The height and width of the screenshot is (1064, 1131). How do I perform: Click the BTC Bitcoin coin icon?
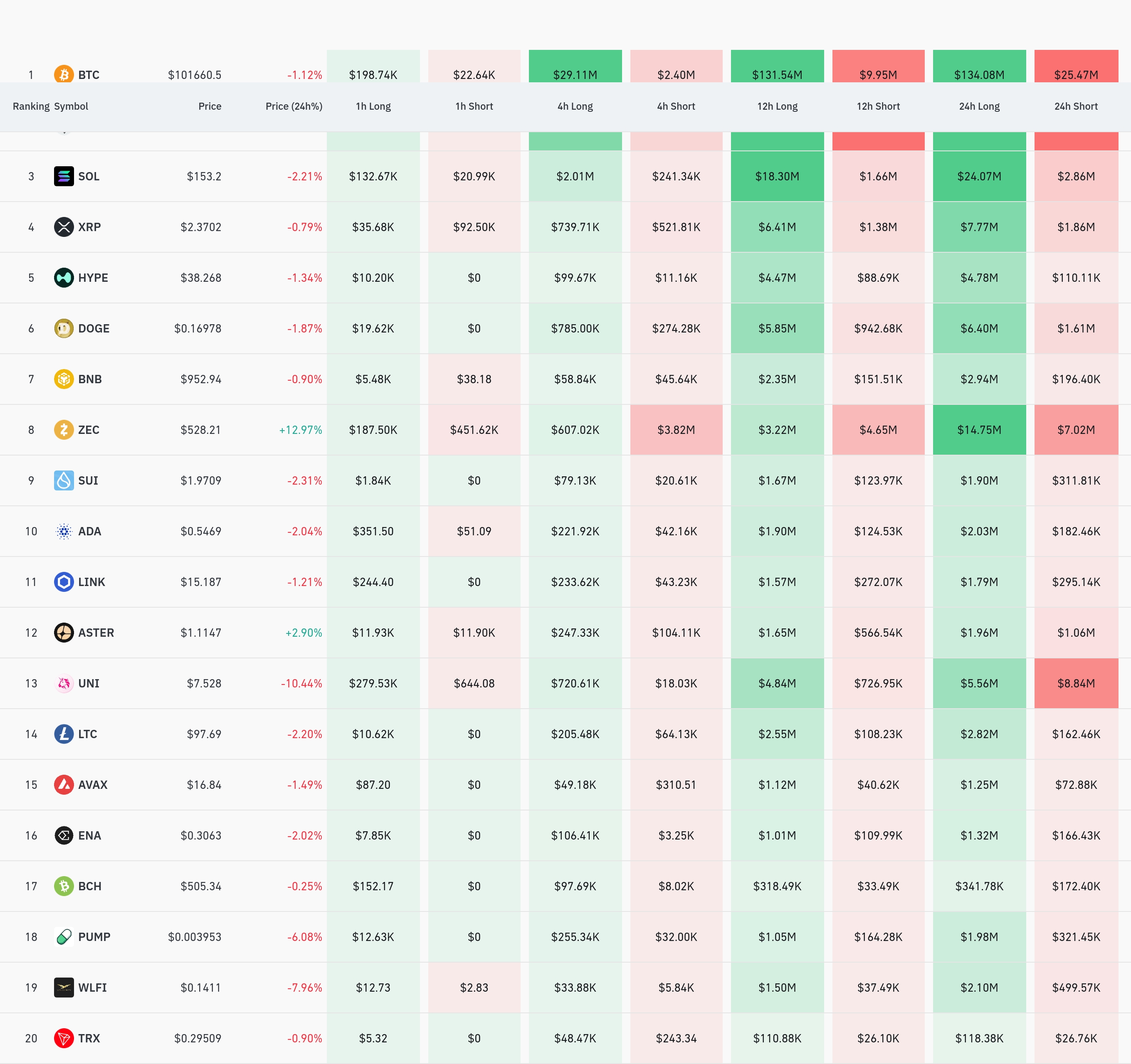point(64,74)
